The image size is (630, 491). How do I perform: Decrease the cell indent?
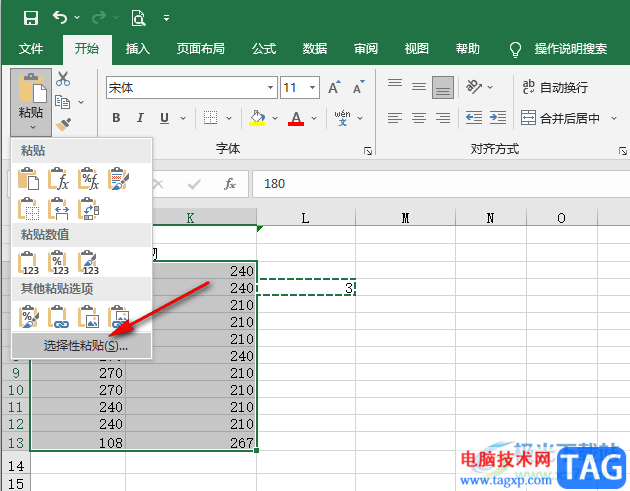[474, 118]
